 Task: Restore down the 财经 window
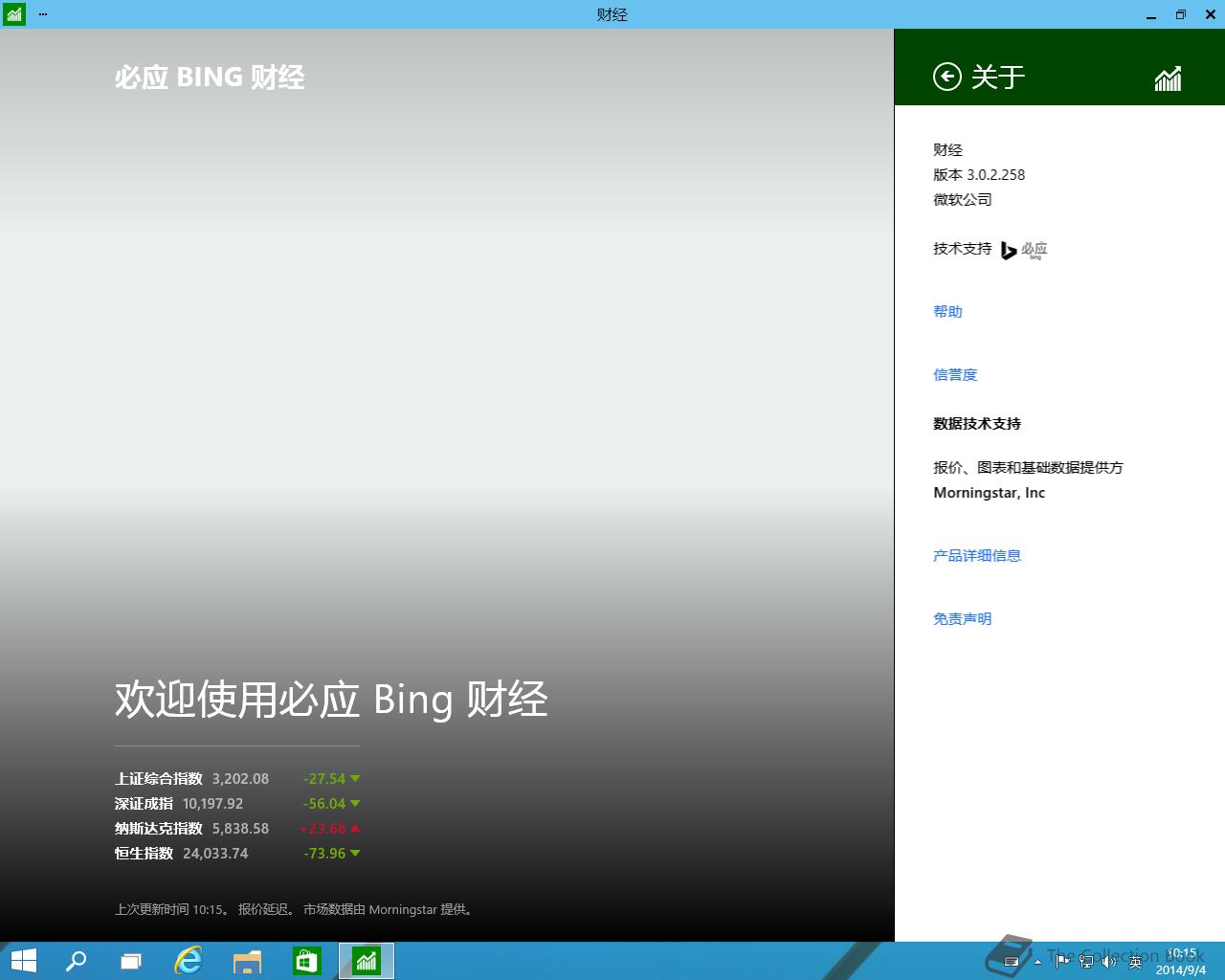pos(1180,14)
